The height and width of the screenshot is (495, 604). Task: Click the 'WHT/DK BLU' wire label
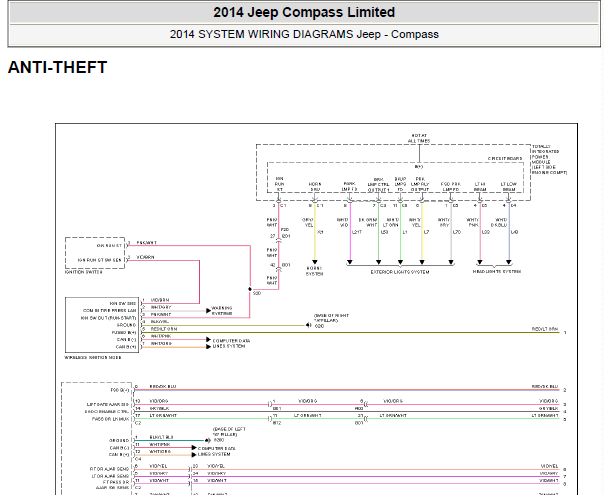tap(499, 222)
